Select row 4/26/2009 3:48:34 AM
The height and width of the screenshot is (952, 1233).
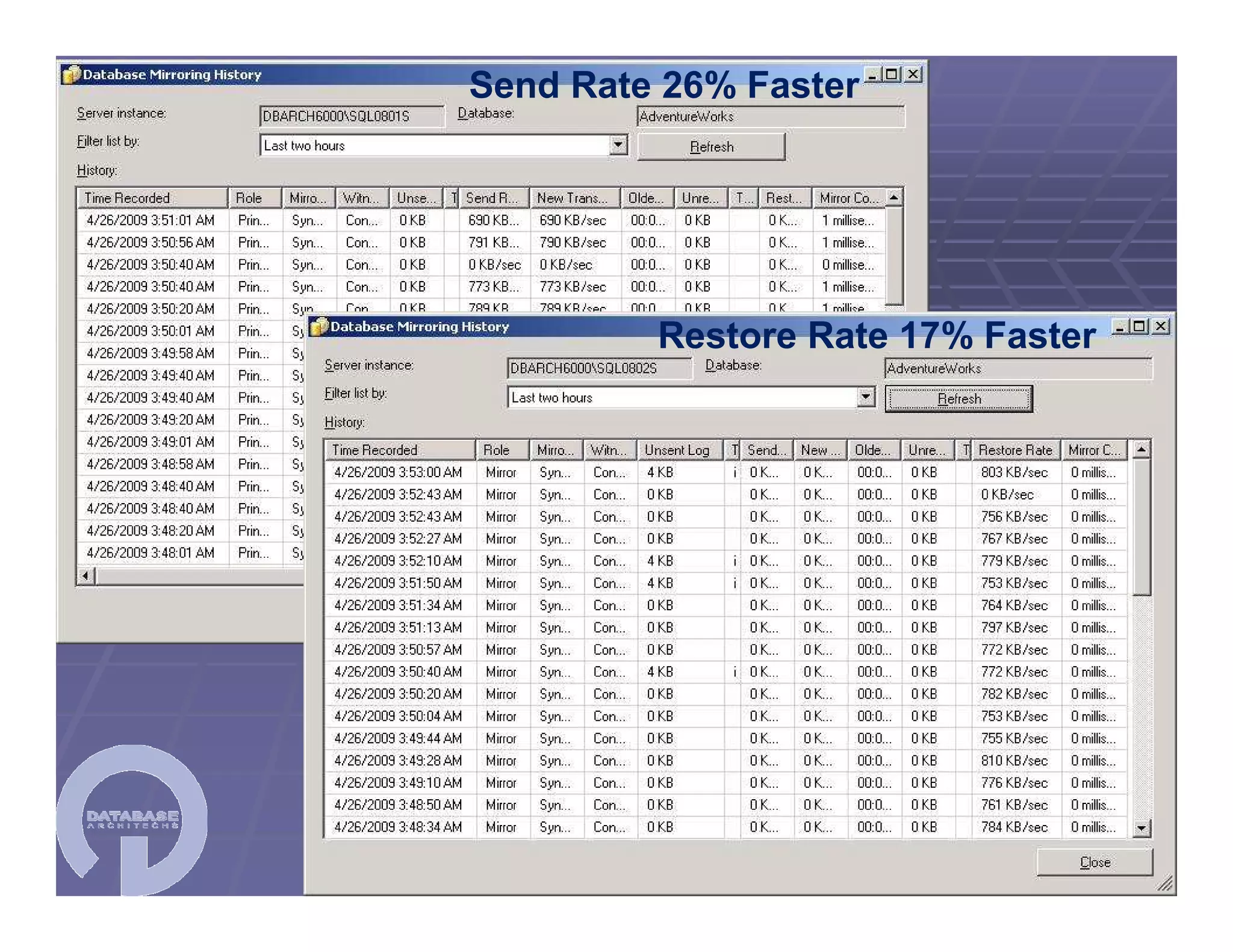(725, 827)
